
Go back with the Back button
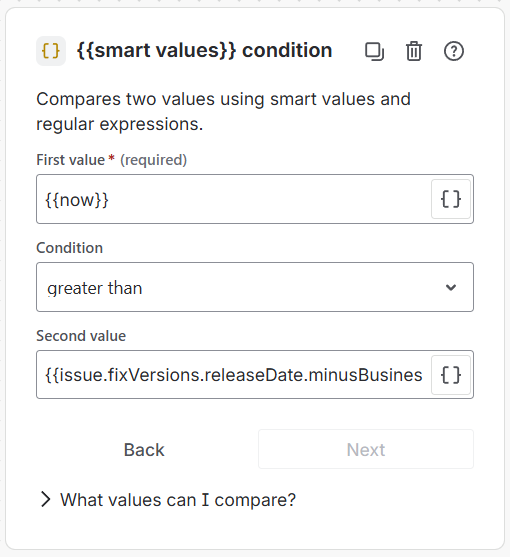pyautogui.click(x=144, y=449)
